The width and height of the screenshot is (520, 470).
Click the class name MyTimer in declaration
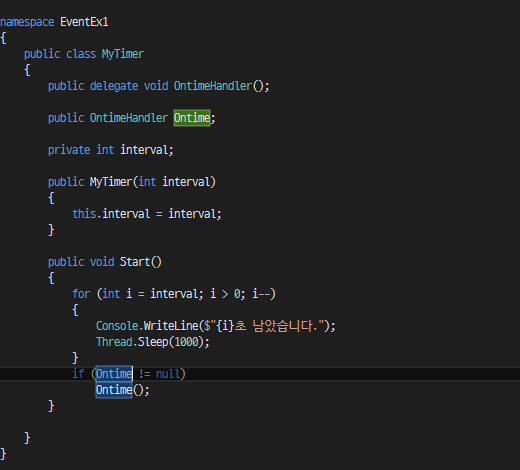[123, 54]
